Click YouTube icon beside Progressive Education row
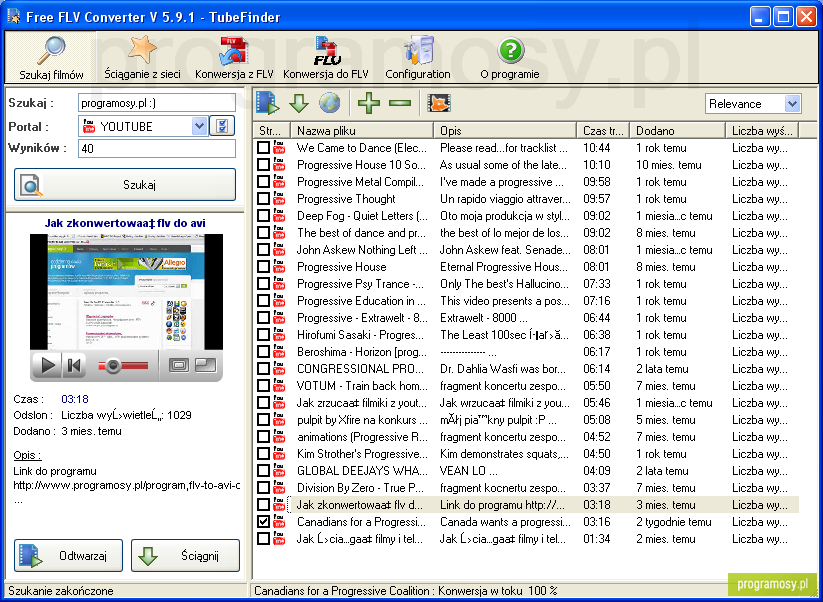 coord(279,301)
